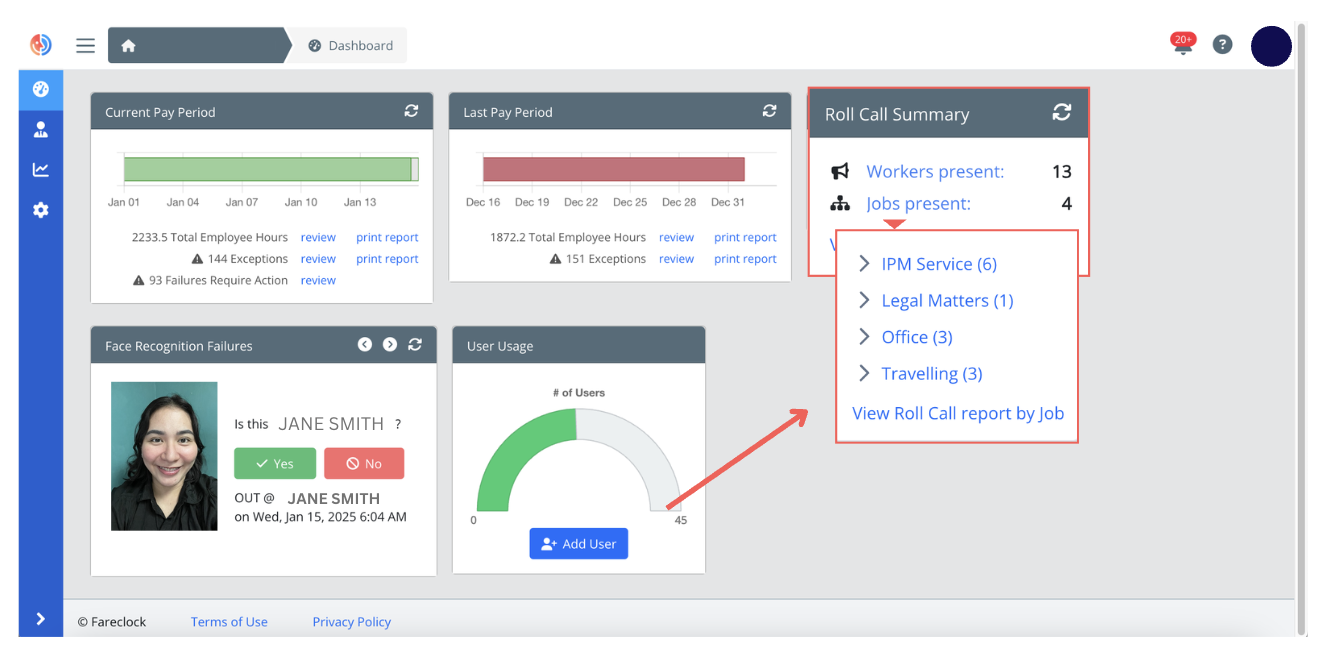Click the home breadcrumb tab
Screen dimensions: 1324x660
(x=128, y=46)
